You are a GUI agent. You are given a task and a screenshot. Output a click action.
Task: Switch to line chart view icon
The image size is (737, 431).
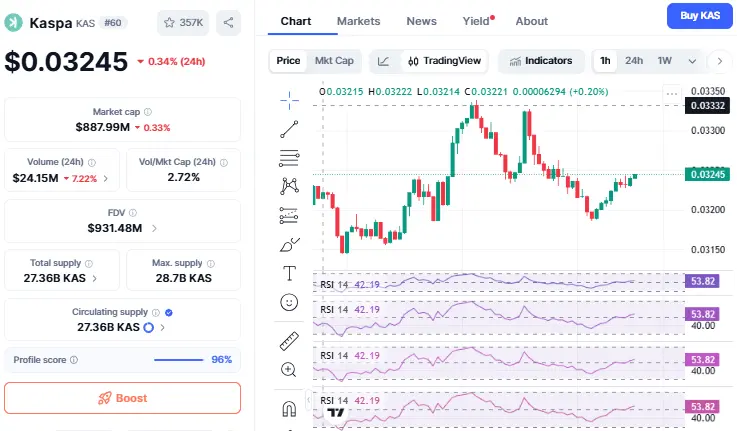(x=384, y=61)
